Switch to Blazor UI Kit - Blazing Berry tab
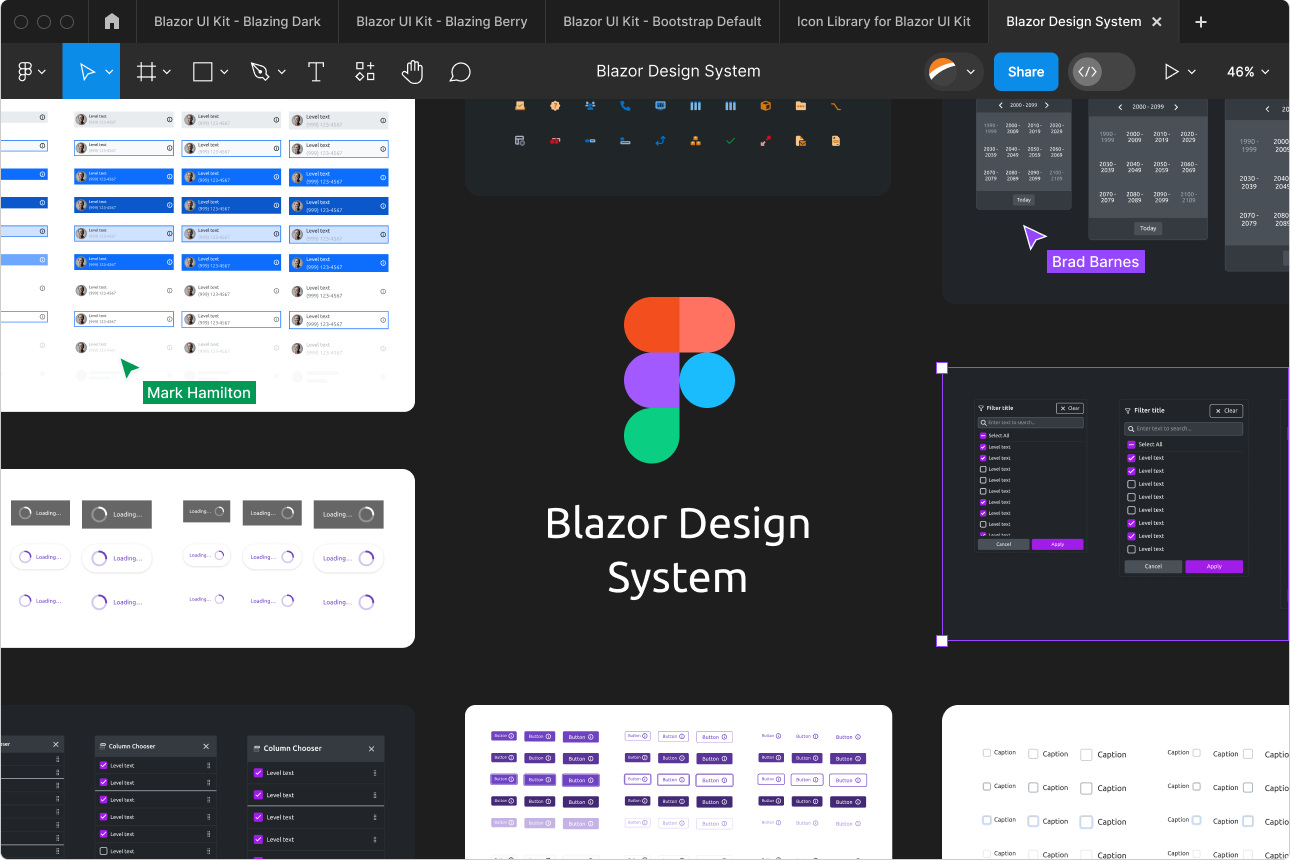The height and width of the screenshot is (860, 1290). click(x=441, y=21)
